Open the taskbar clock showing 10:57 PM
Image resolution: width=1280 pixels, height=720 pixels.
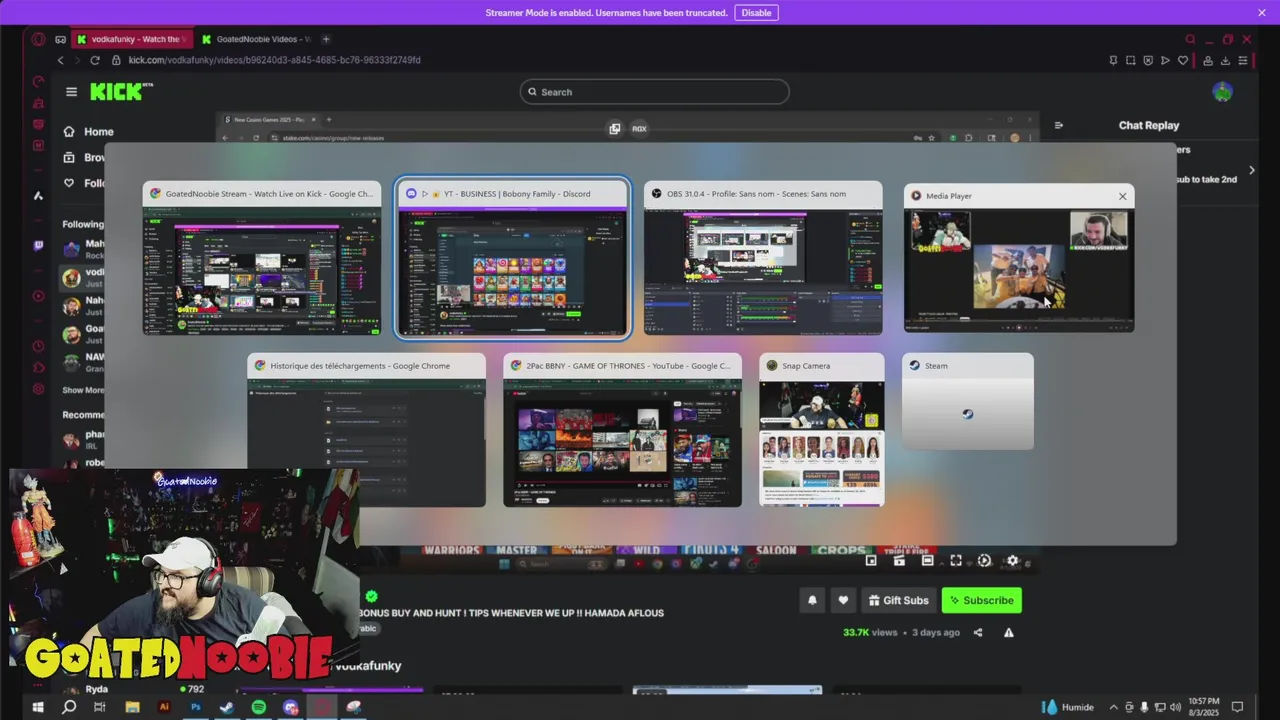pyautogui.click(x=1204, y=707)
